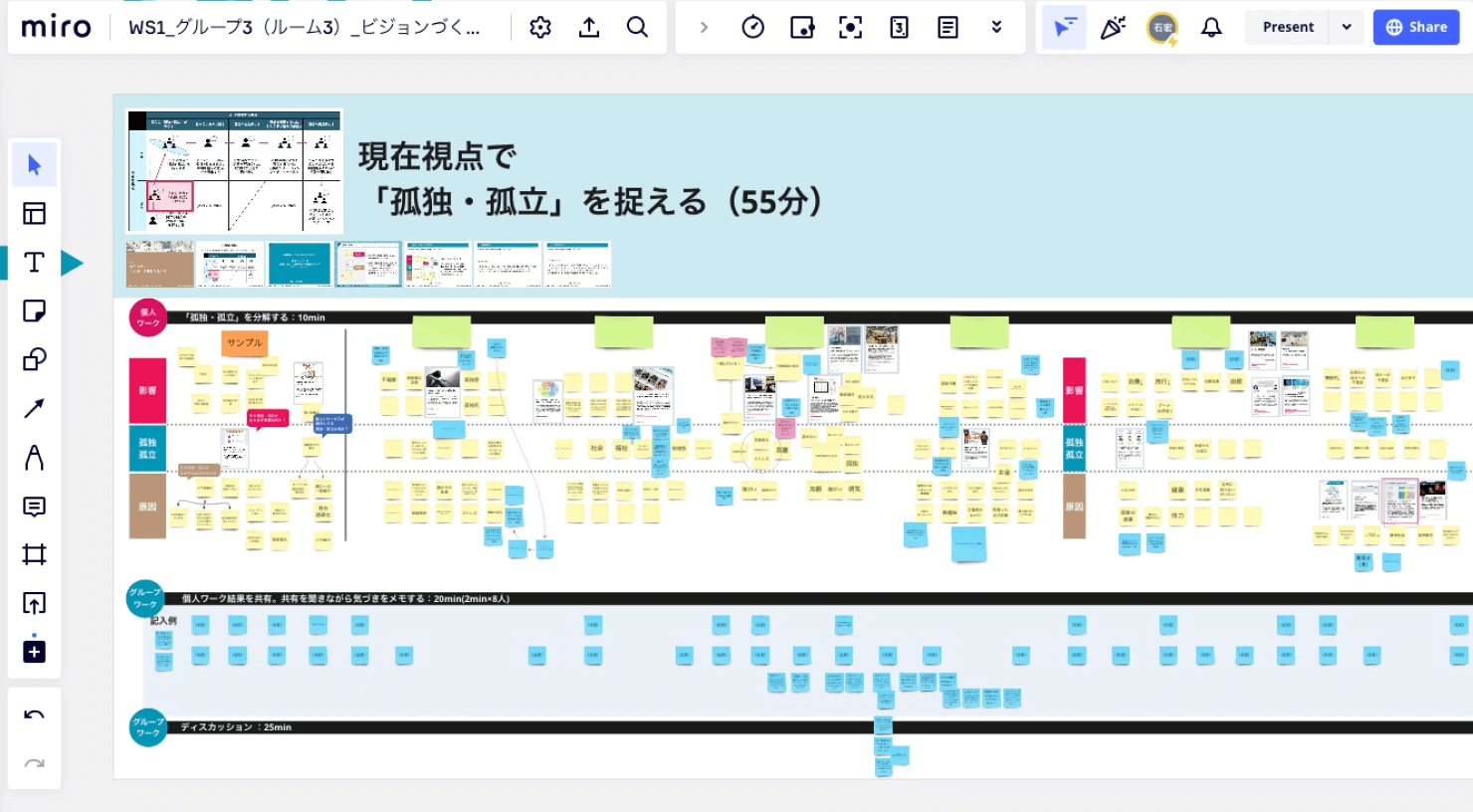The image size is (1473, 812).
Task: Click the miro logo
Action: [56, 27]
